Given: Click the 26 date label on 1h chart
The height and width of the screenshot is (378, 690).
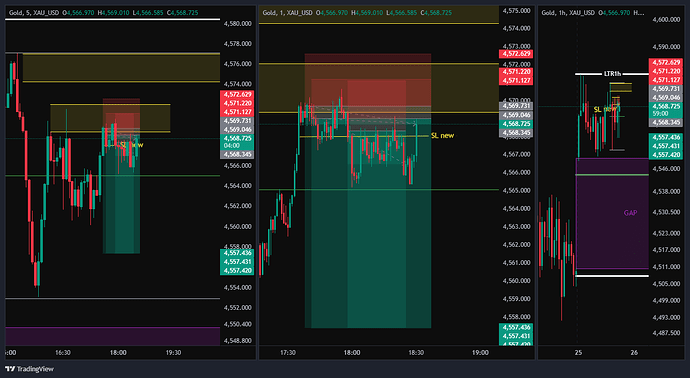Looking at the screenshot, I should click(634, 353).
